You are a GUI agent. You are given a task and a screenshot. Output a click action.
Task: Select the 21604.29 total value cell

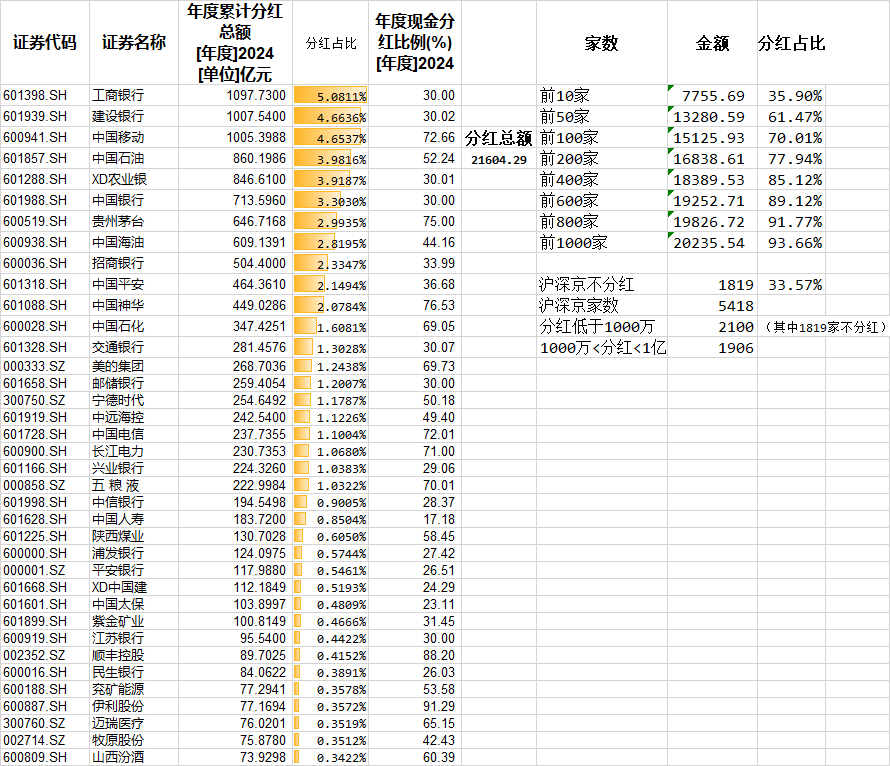(498, 160)
